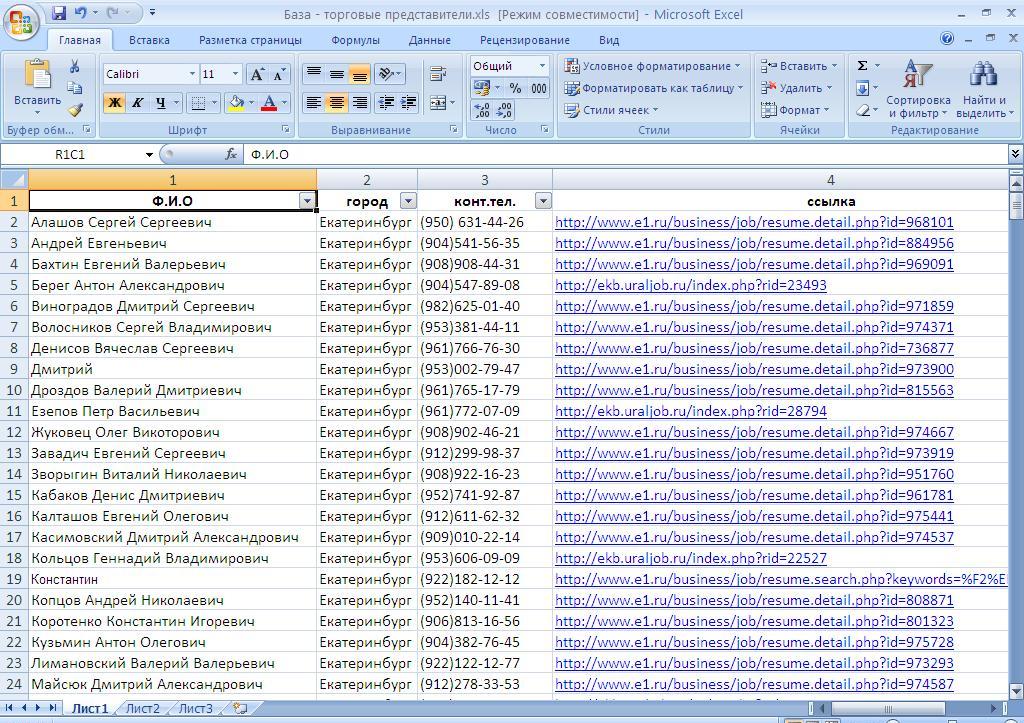Screen dimensions: 1024x723
Task: Toggle underline Ч formatting
Action: pos(160,103)
